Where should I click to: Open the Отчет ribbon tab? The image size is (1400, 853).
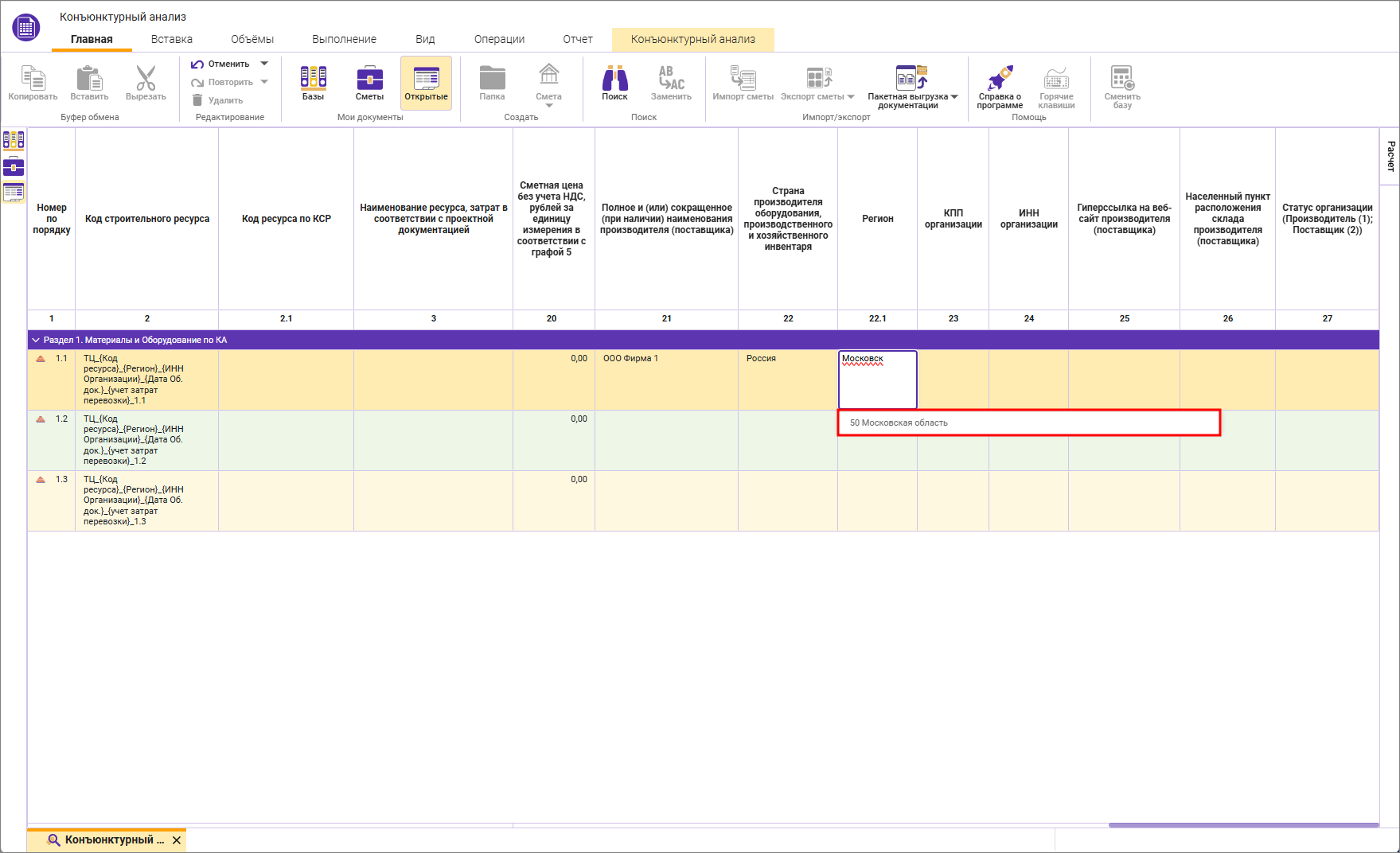click(x=577, y=39)
